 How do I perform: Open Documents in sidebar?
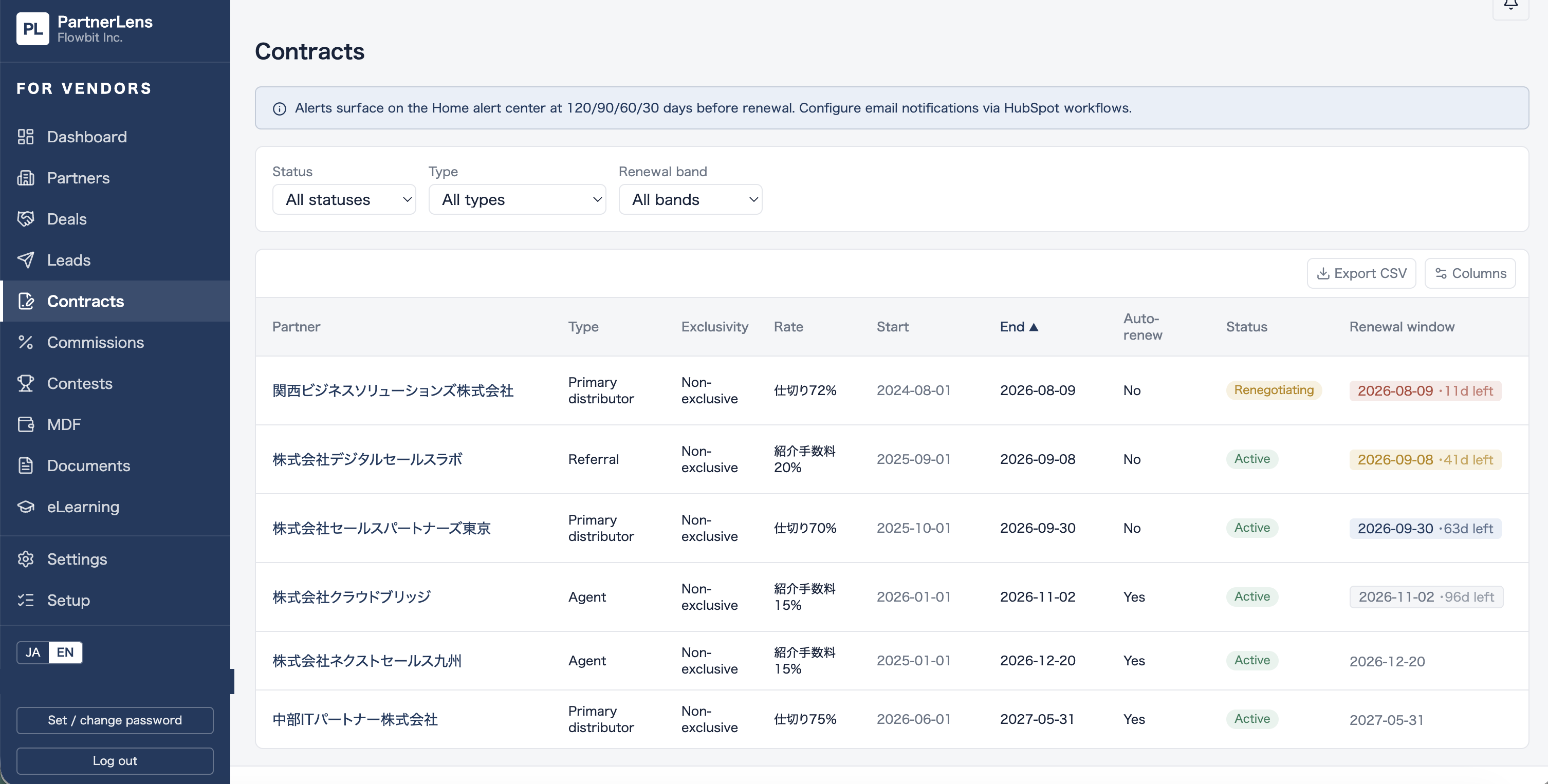(x=115, y=465)
